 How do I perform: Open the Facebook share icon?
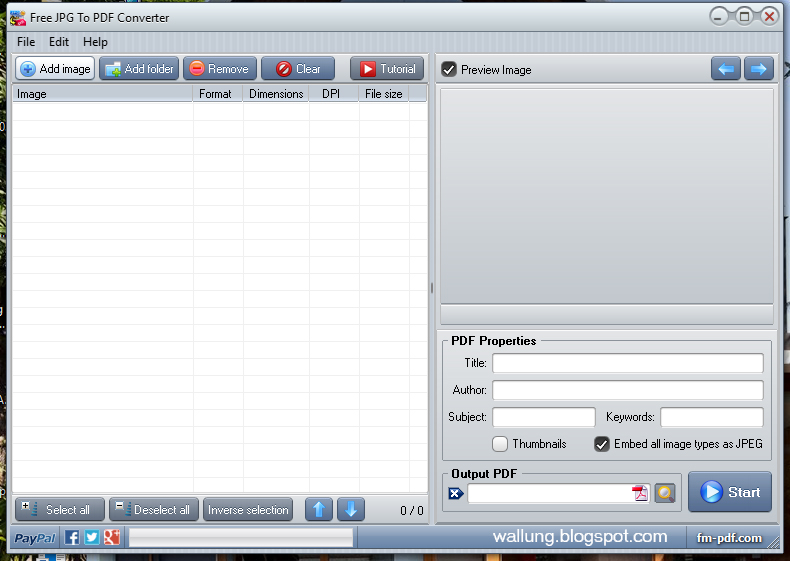[x=72, y=538]
